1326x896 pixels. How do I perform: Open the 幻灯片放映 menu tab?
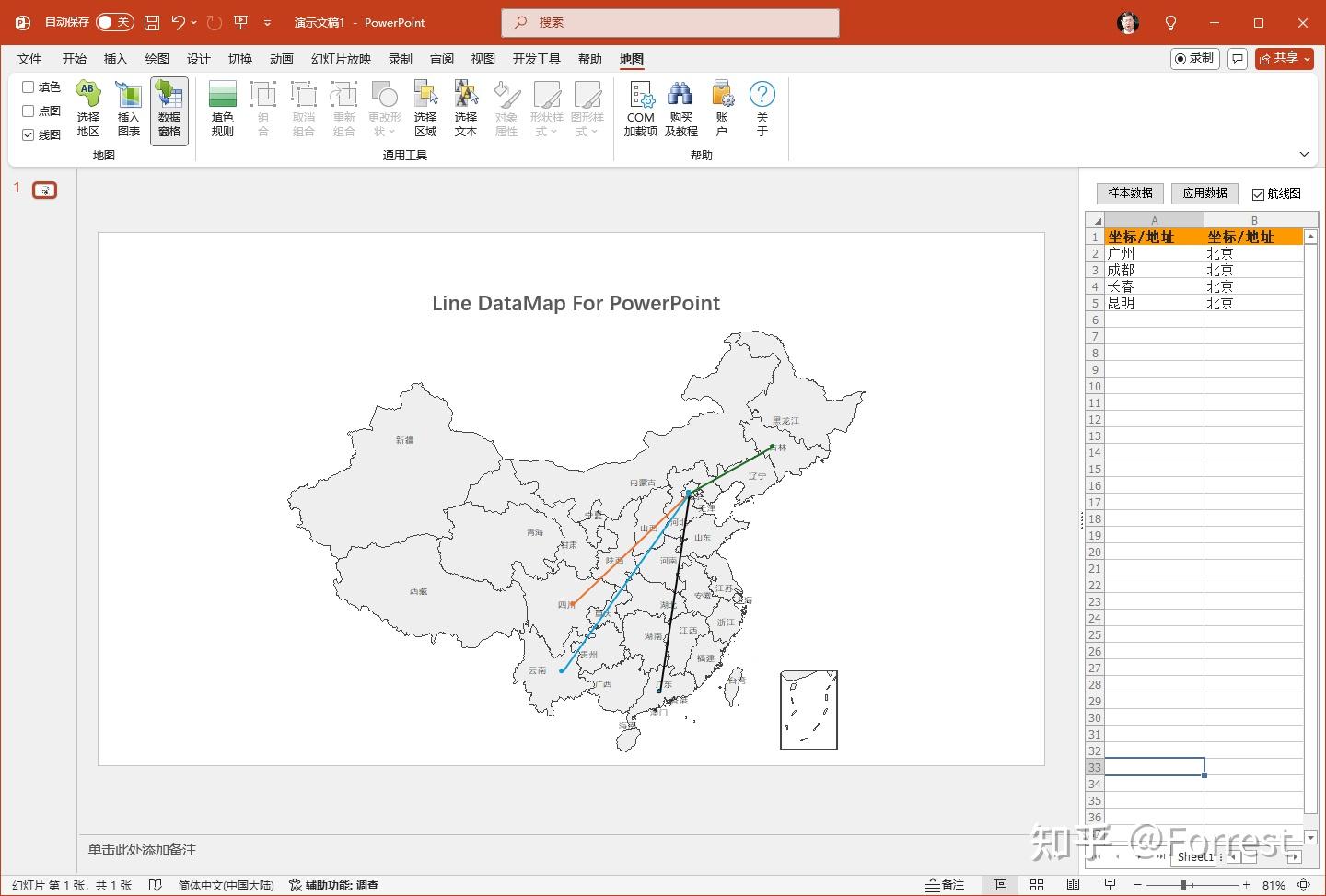point(340,58)
